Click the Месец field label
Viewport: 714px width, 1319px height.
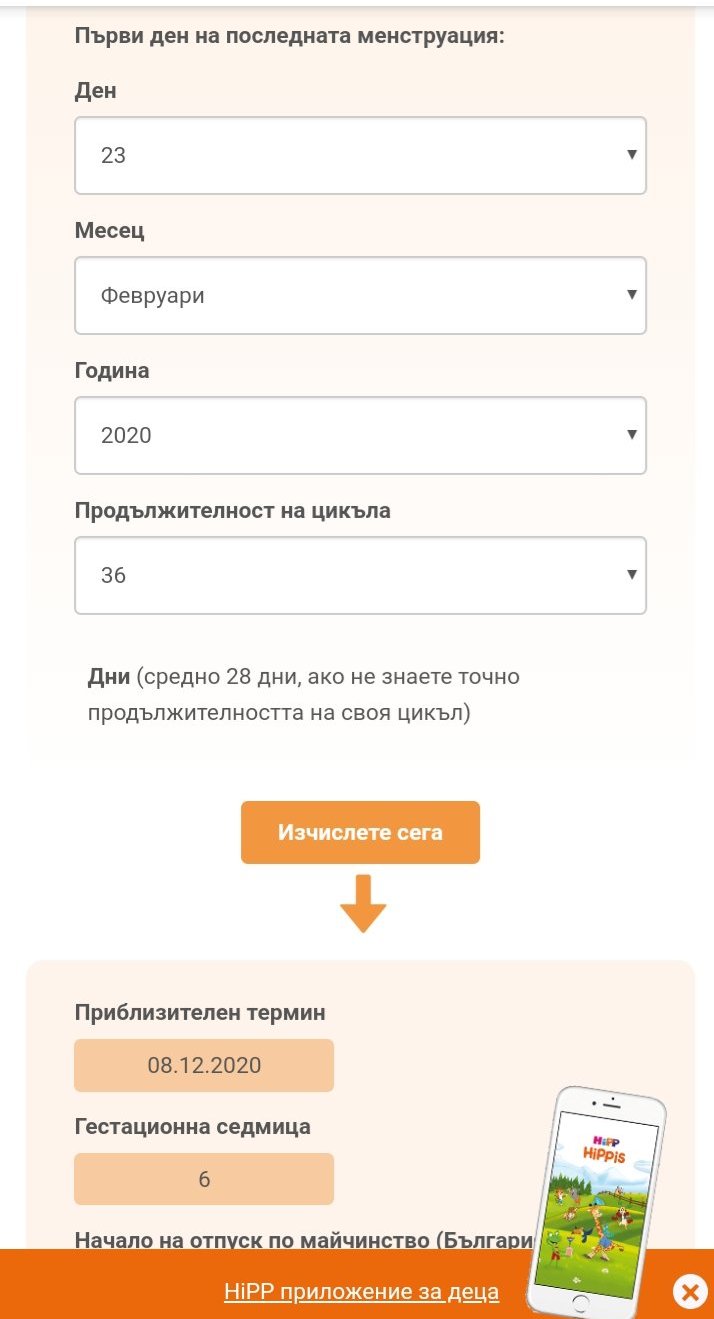pos(110,231)
